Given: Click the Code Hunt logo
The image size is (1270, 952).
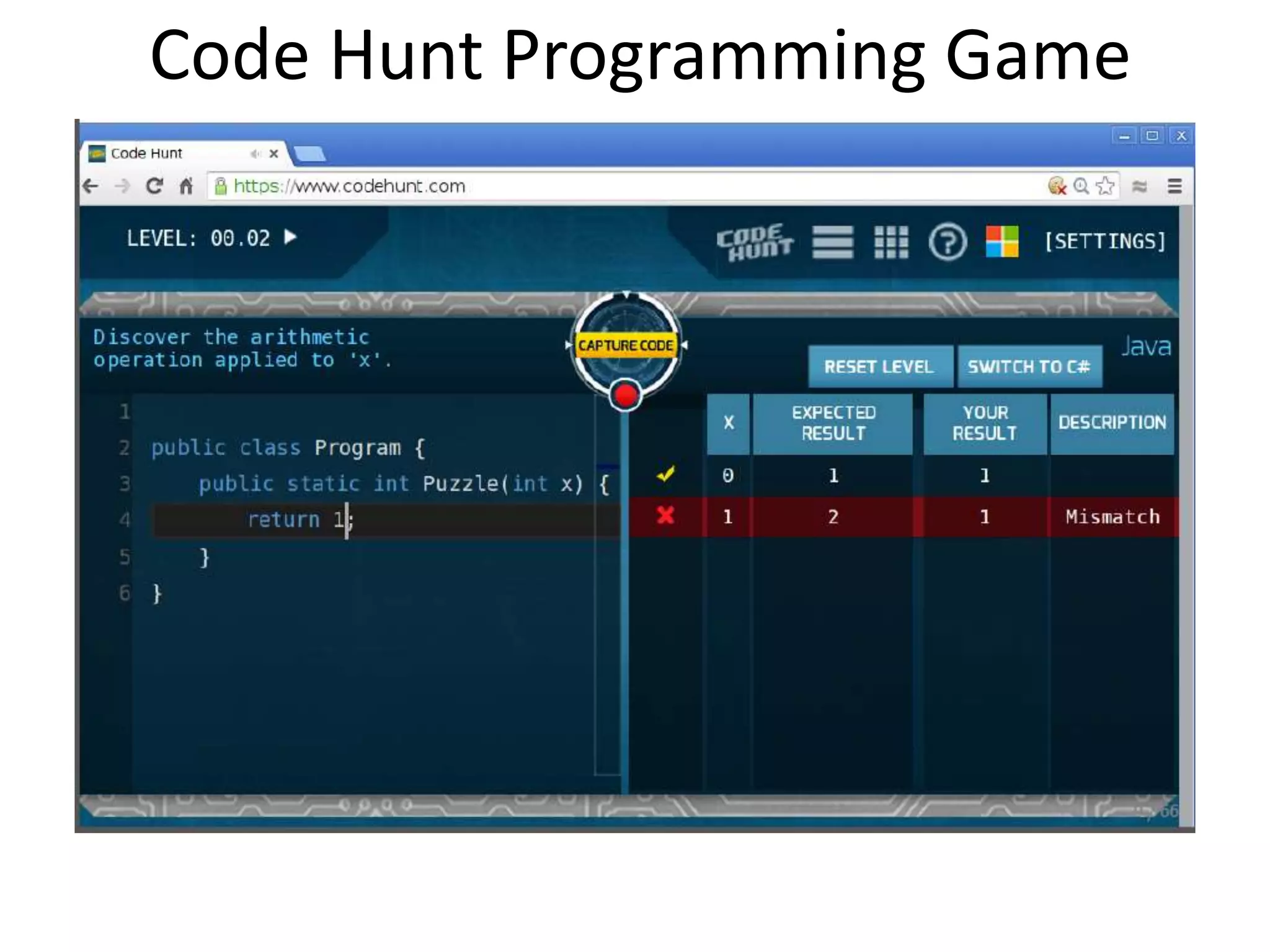Looking at the screenshot, I should (755, 242).
